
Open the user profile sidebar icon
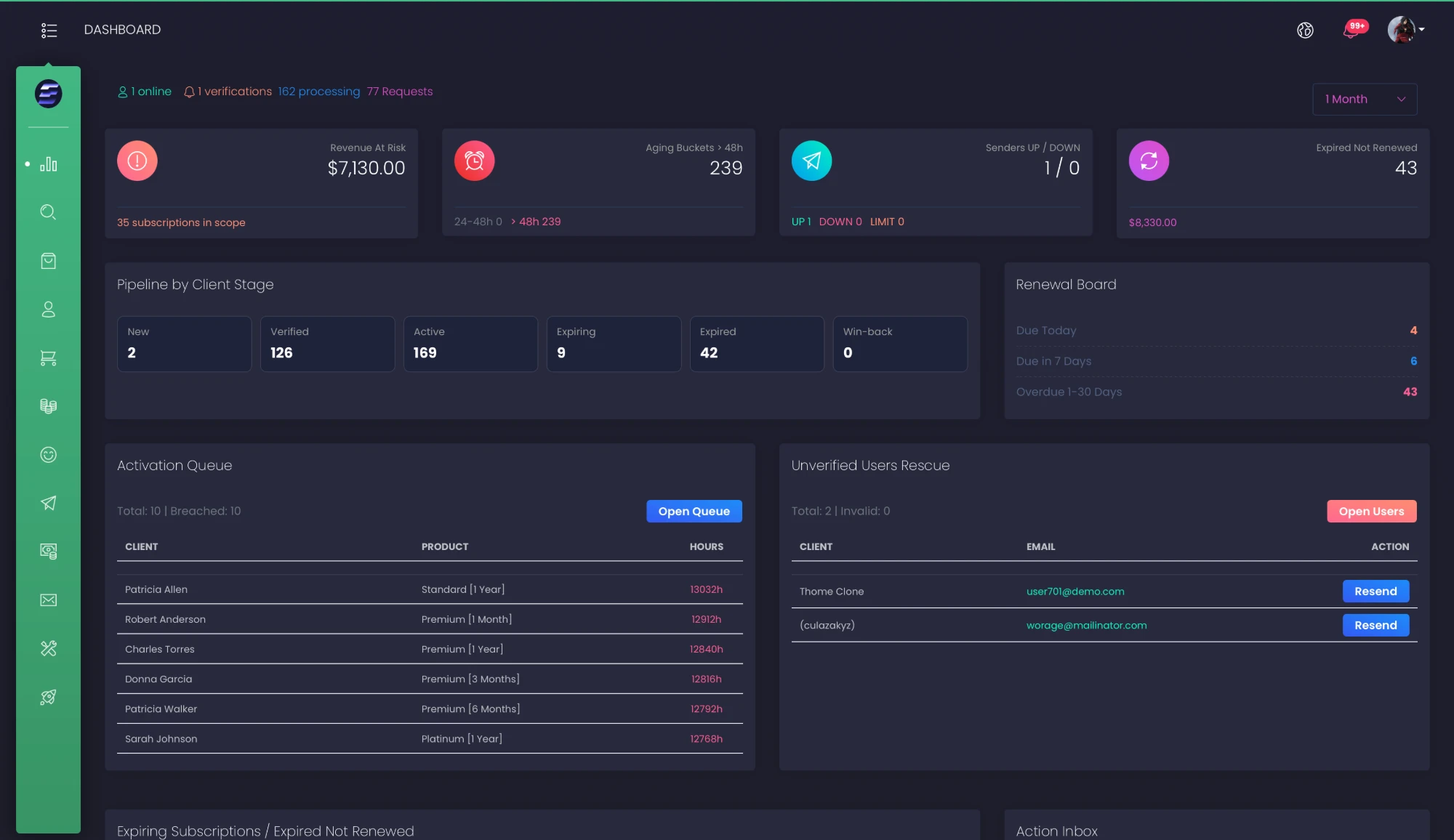(x=49, y=310)
